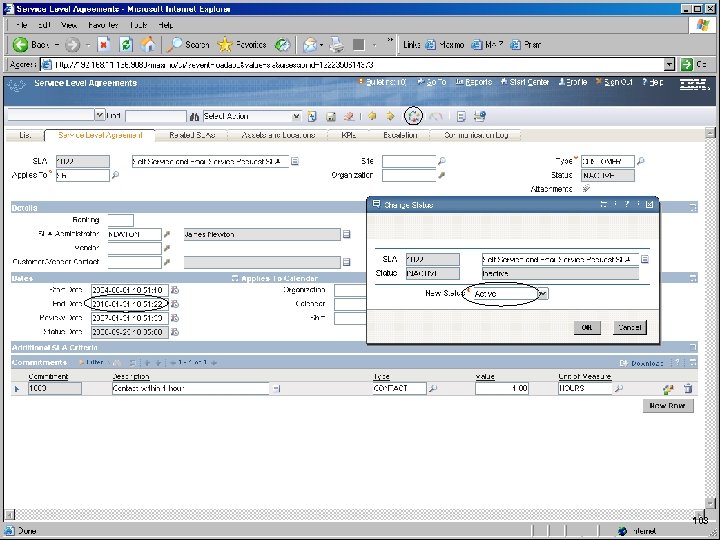Go to Next Record arrow icon
This screenshot has height=540, width=720.
point(390,117)
